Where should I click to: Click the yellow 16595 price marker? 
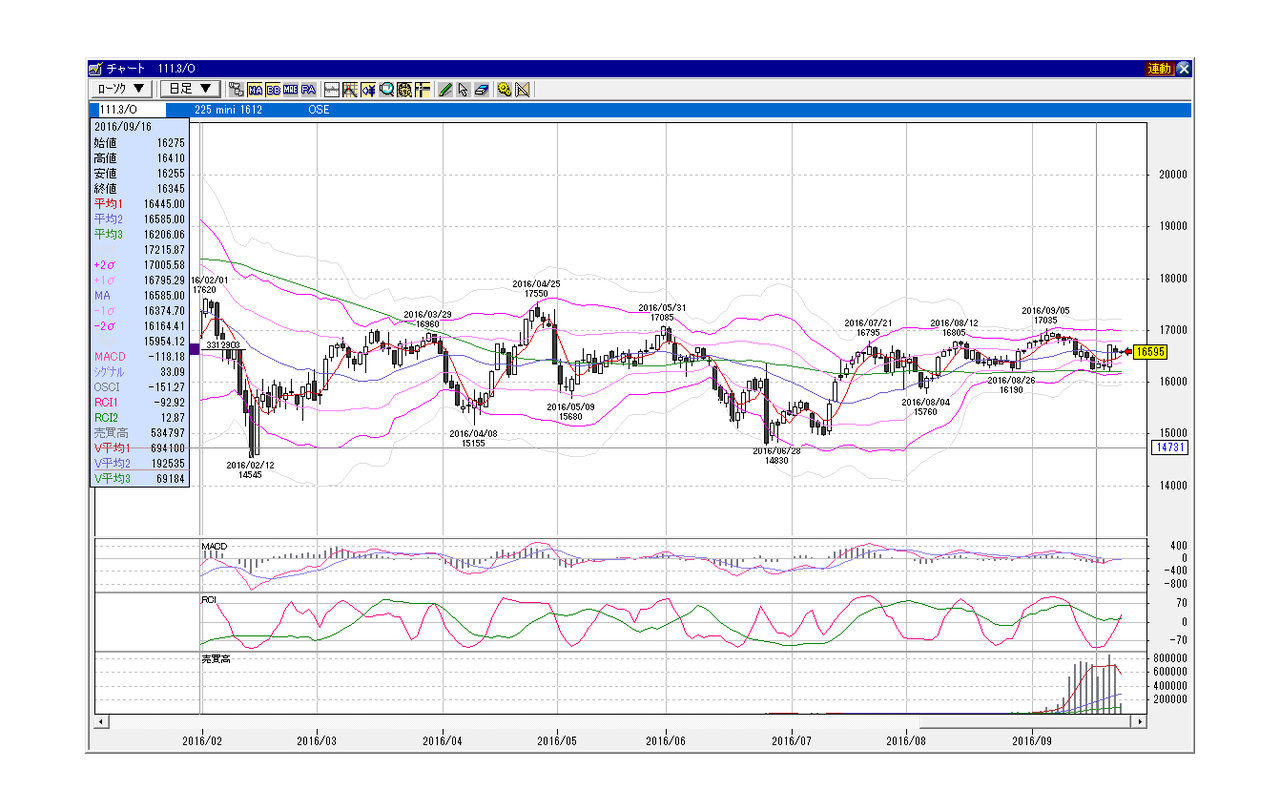pyautogui.click(x=1152, y=351)
